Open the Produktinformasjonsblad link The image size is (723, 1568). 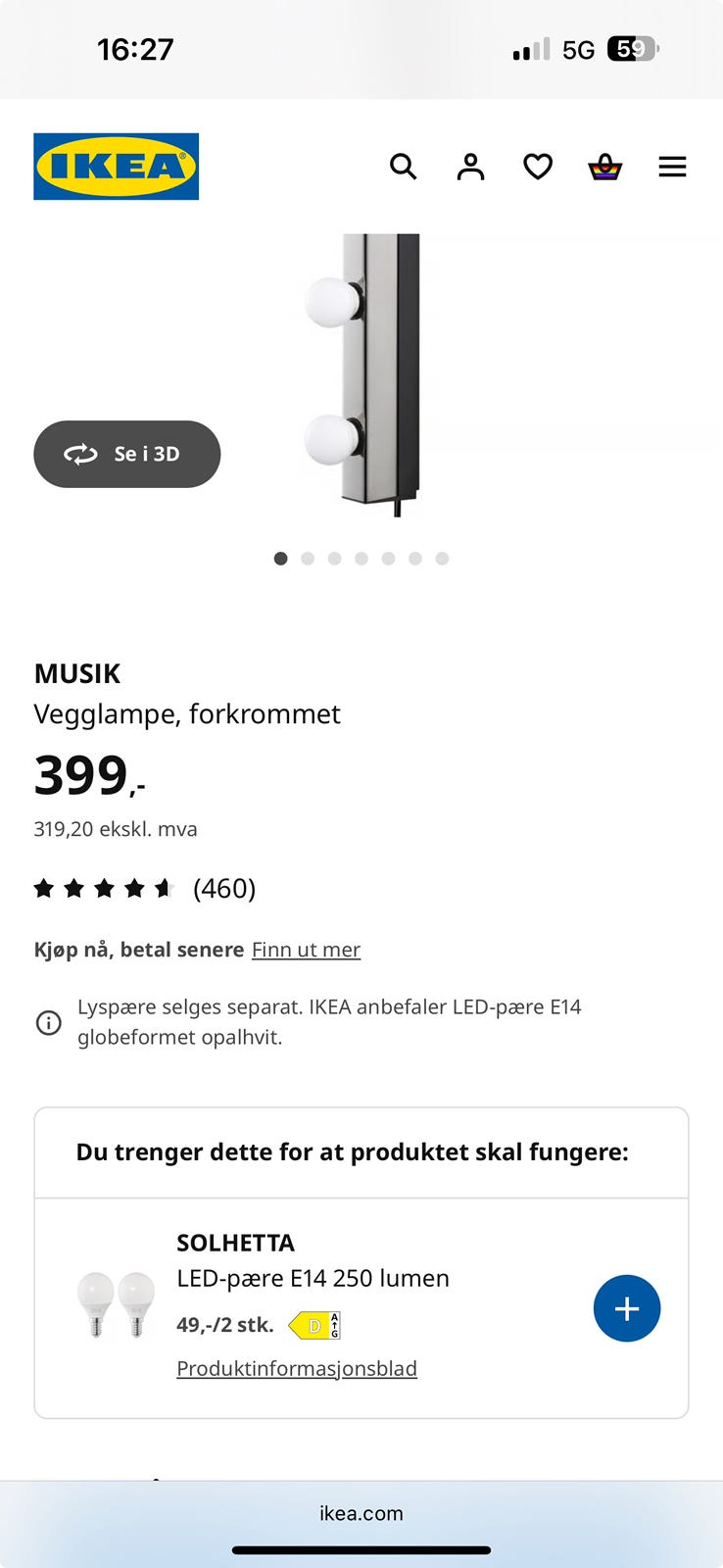click(297, 1368)
